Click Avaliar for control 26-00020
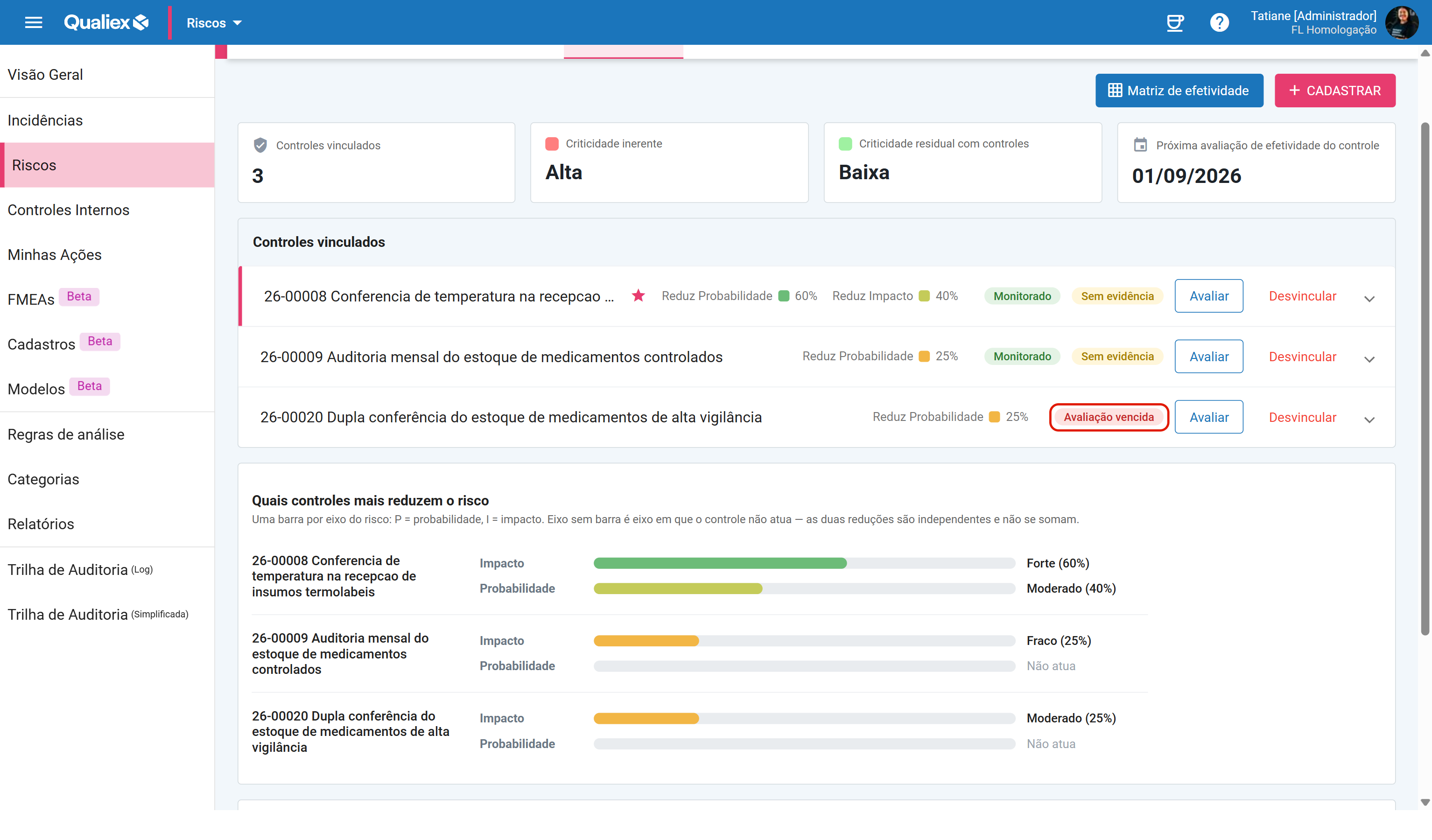The width and height of the screenshot is (1432, 840). click(1209, 417)
